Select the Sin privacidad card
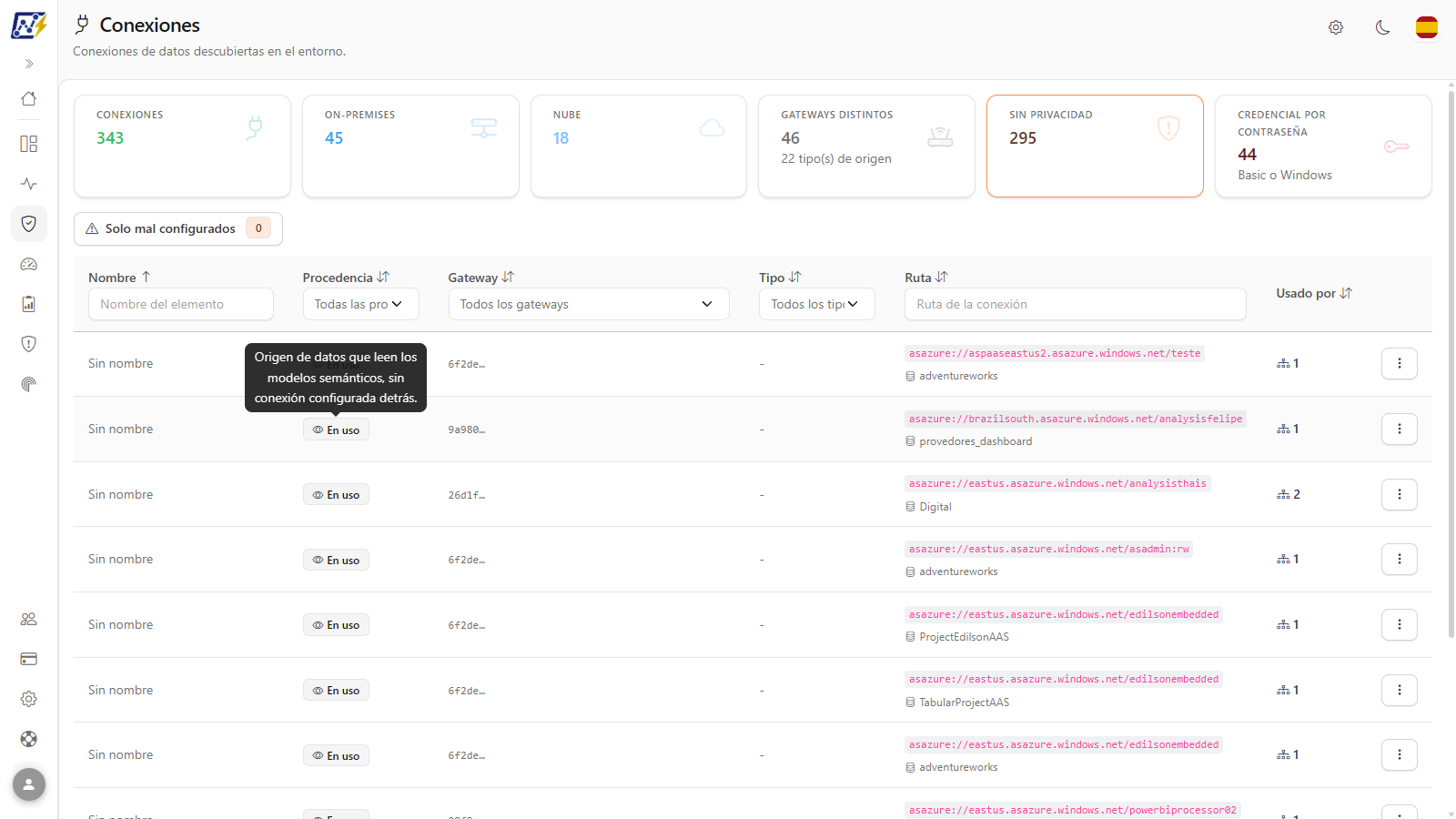Viewport: 1456px width, 819px height. 1095,146
